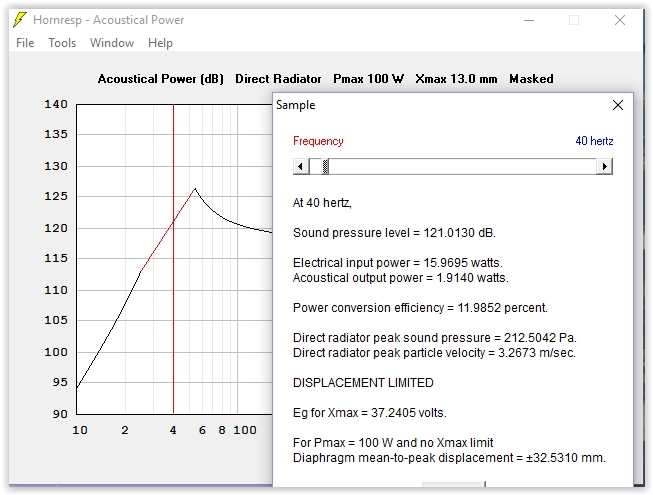653x495 pixels.
Task: Click the power curve peak on chart
Action: pyautogui.click(x=194, y=189)
